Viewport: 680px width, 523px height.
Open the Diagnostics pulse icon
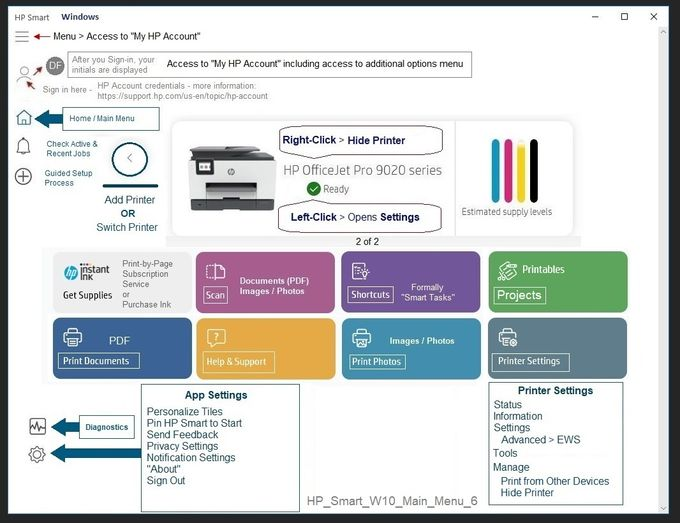click(37, 427)
